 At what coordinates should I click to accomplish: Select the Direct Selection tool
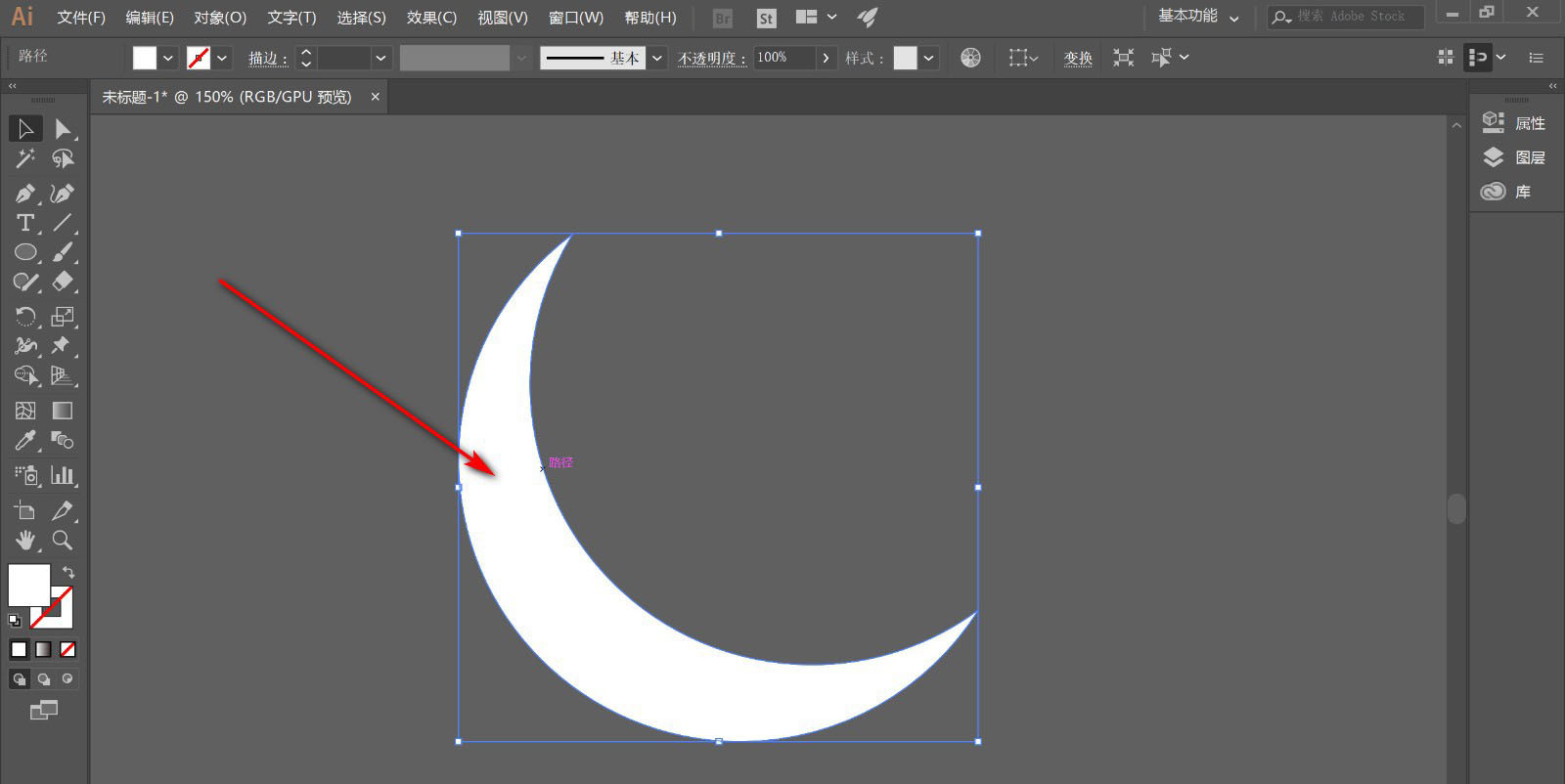click(62, 129)
